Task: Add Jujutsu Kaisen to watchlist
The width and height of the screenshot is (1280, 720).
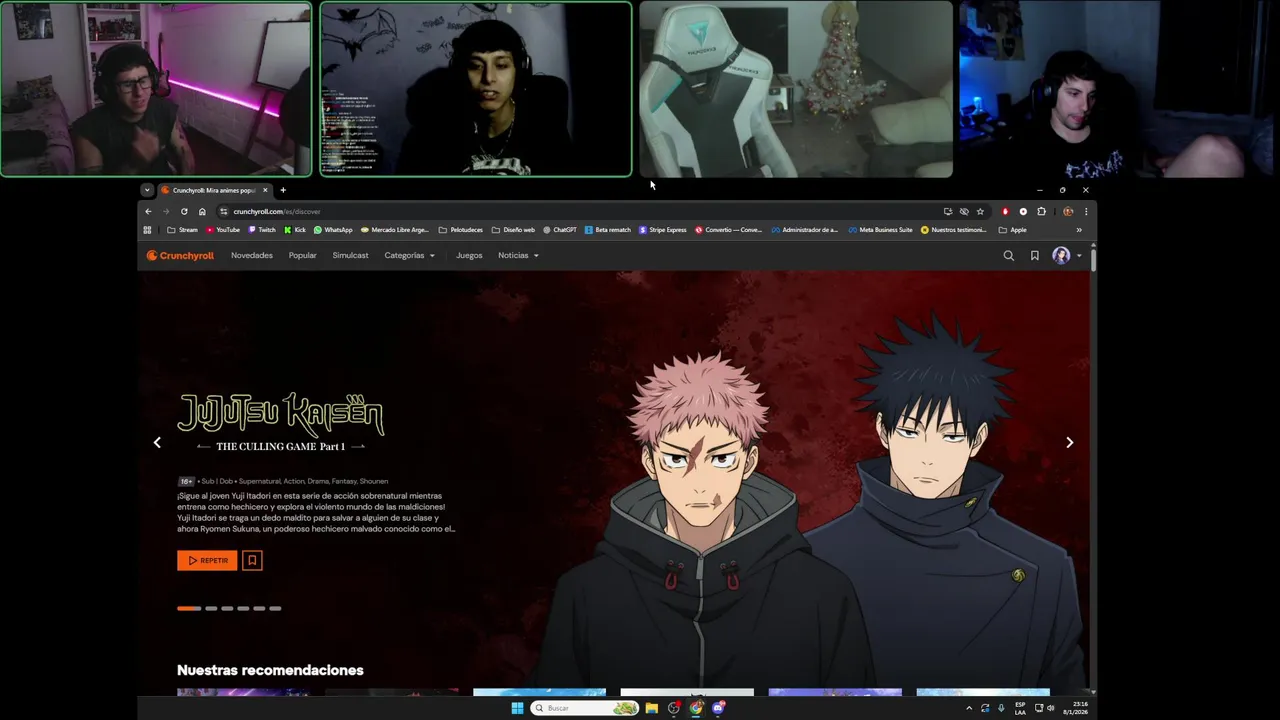Action: [252, 561]
